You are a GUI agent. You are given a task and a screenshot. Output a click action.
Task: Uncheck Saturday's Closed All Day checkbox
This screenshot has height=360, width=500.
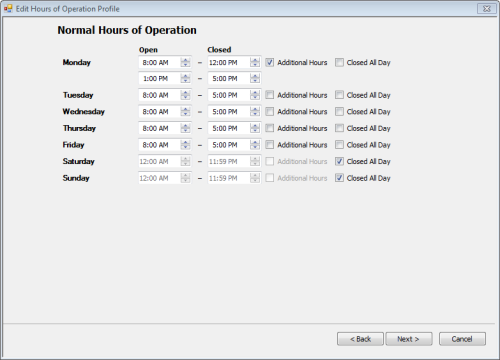pyautogui.click(x=339, y=161)
